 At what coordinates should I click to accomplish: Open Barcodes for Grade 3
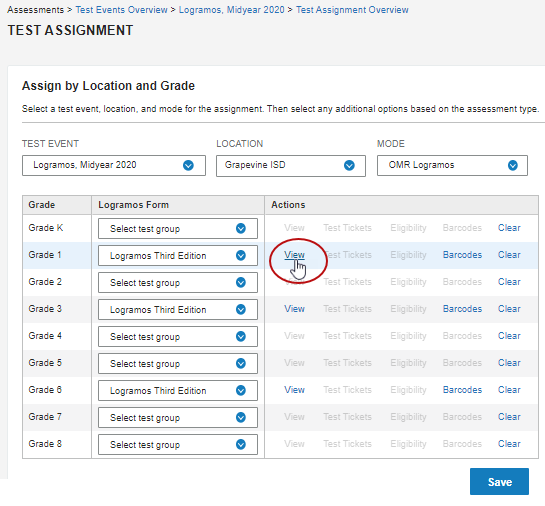462,309
